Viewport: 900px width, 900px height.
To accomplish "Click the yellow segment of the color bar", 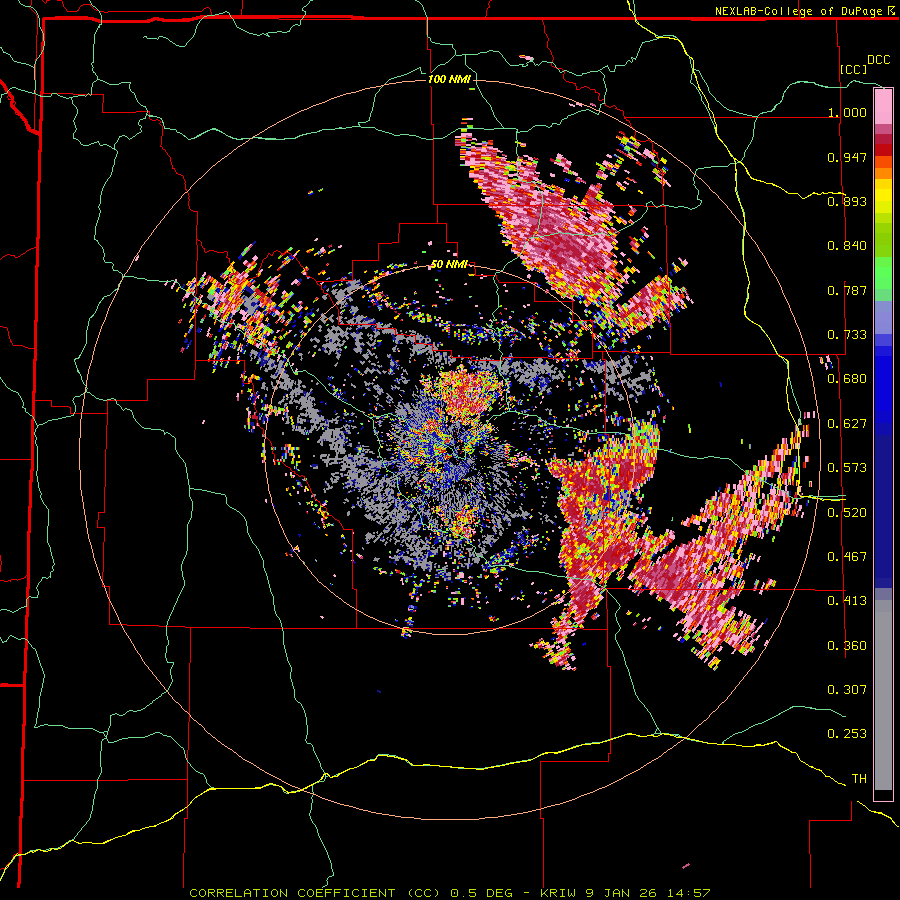I will point(883,196).
